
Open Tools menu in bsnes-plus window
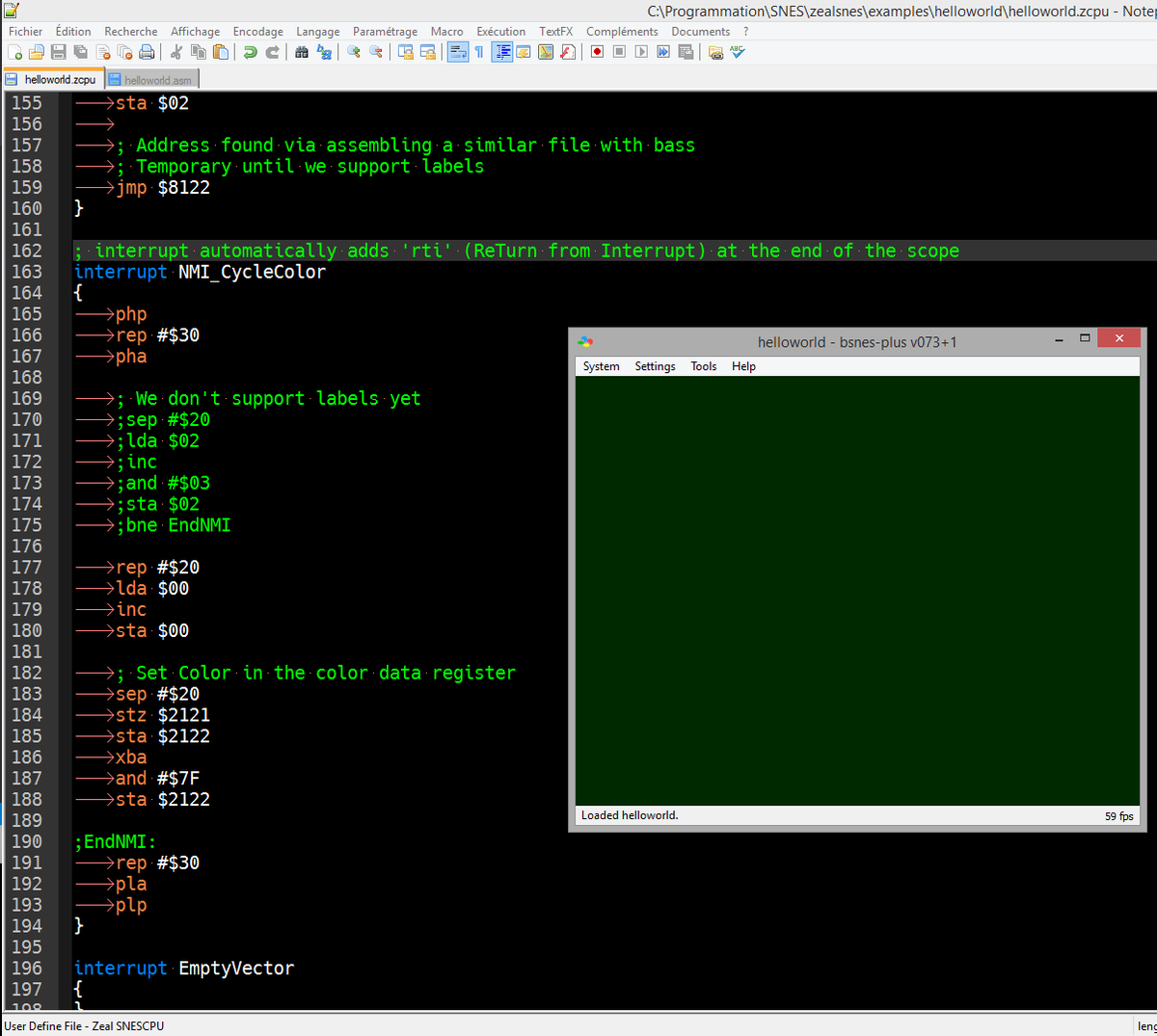(704, 366)
